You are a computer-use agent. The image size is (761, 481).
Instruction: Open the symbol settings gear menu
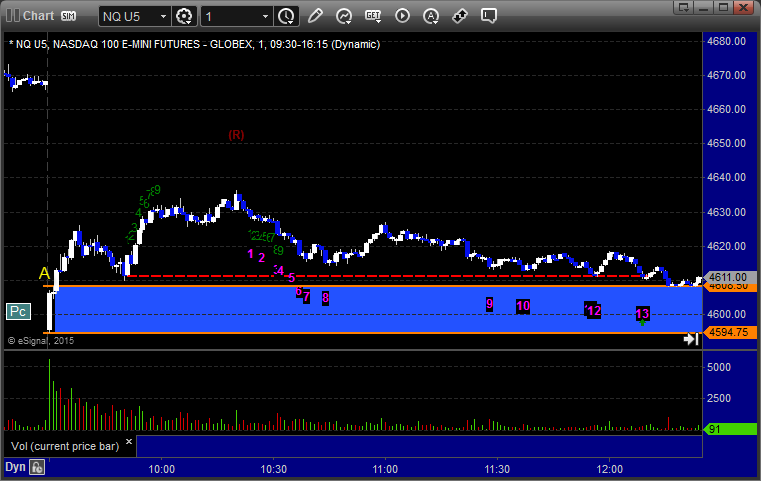click(184, 17)
